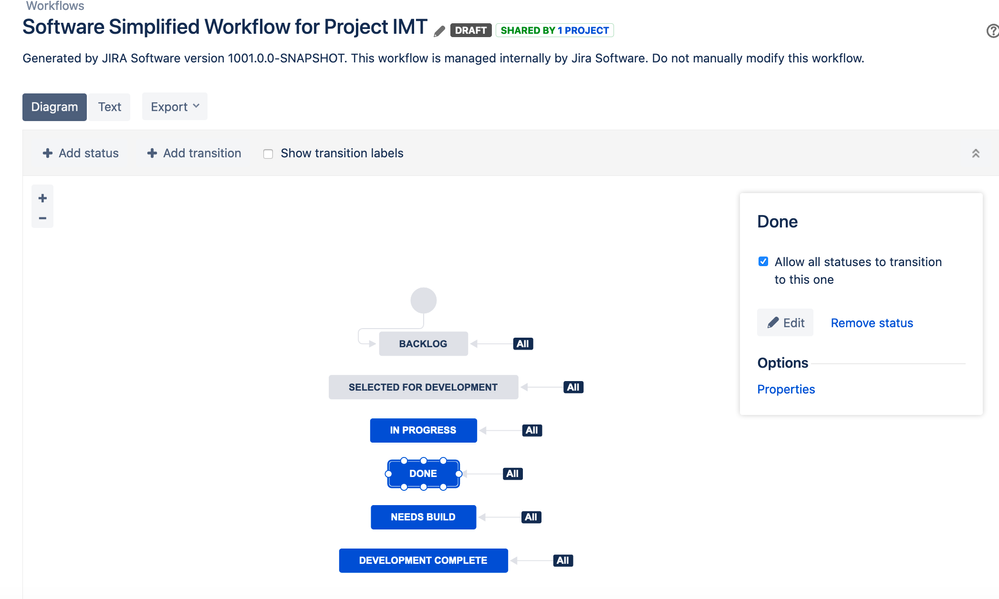999x599 pixels.
Task: Click the All badge next to Selected for Development
Action: 573,387
